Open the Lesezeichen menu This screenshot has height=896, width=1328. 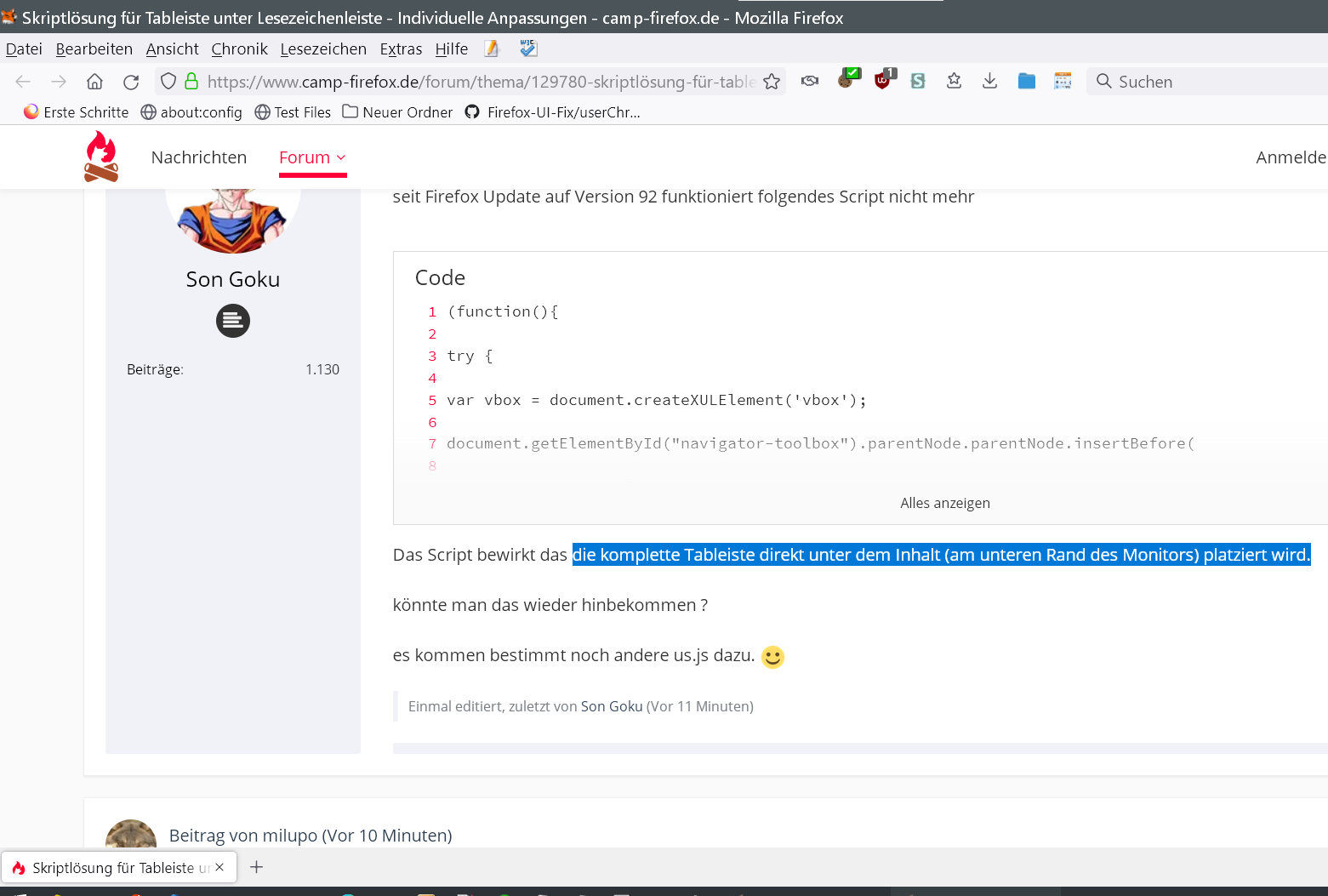tap(323, 49)
